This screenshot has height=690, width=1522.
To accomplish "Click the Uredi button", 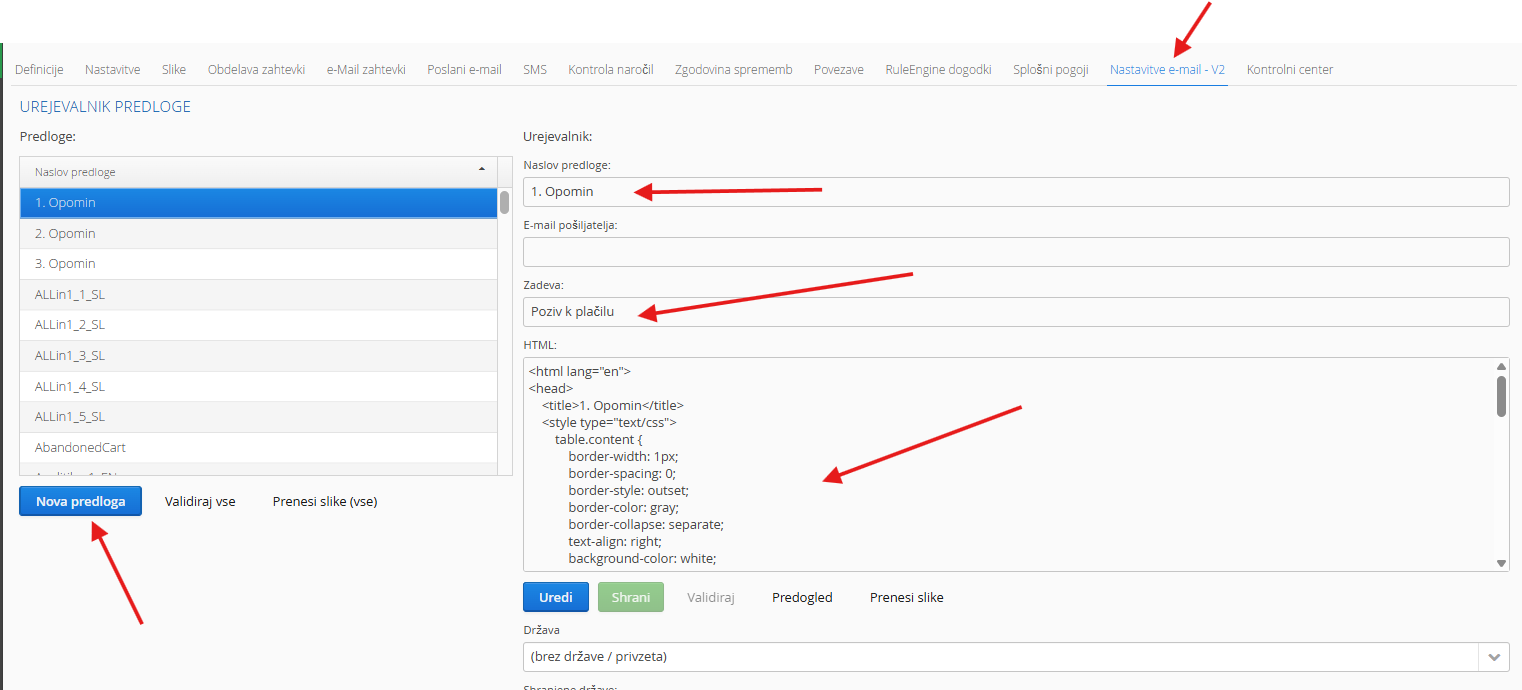I will (556, 597).
